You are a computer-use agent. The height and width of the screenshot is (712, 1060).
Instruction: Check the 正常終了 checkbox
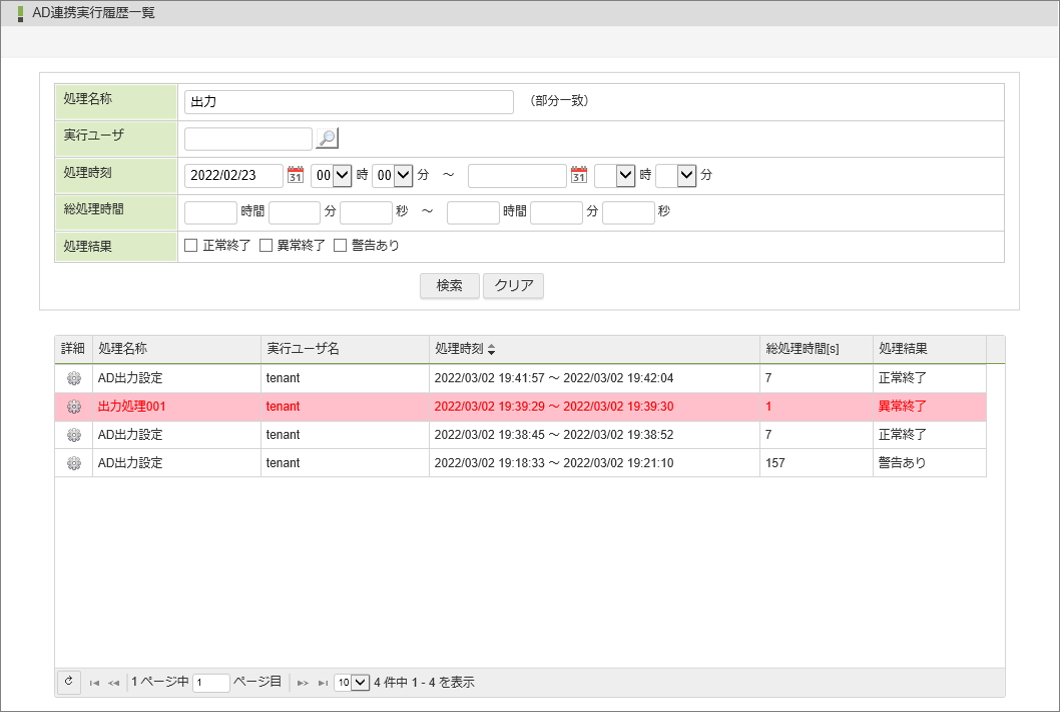click(191, 245)
